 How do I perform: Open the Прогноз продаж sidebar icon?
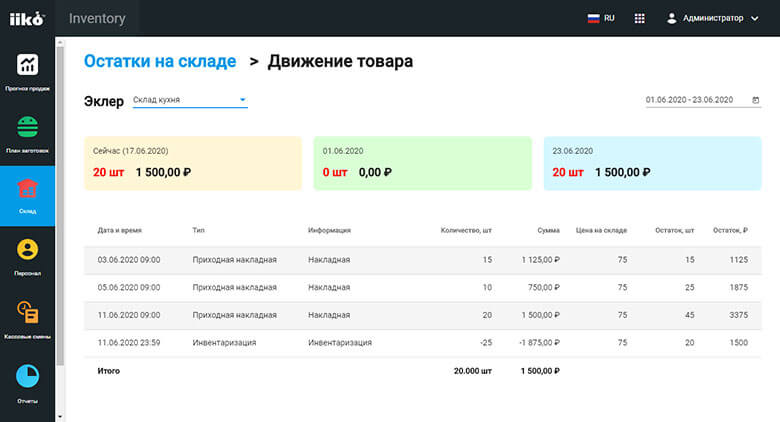[28, 66]
